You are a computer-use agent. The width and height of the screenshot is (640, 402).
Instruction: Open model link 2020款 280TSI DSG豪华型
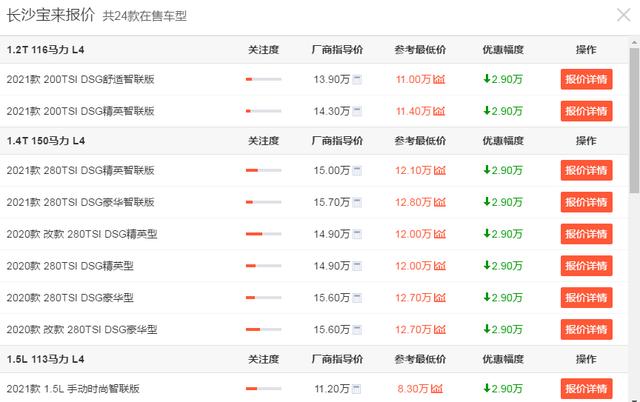[70, 298]
